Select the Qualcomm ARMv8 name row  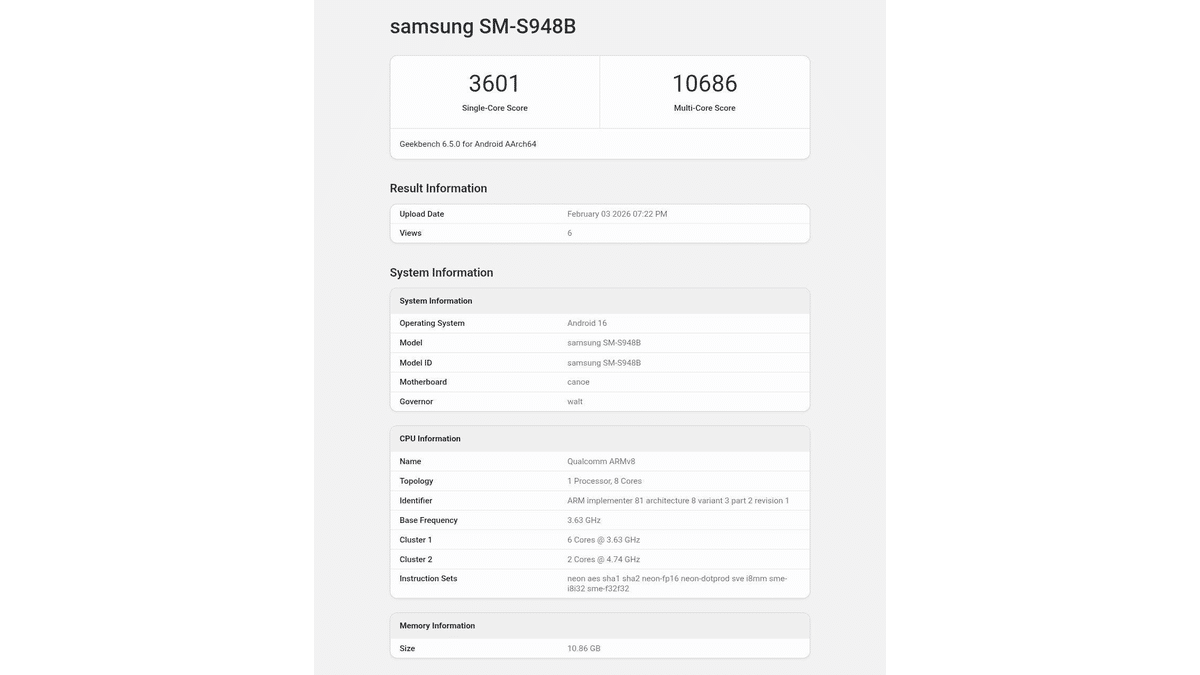(x=600, y=460)
